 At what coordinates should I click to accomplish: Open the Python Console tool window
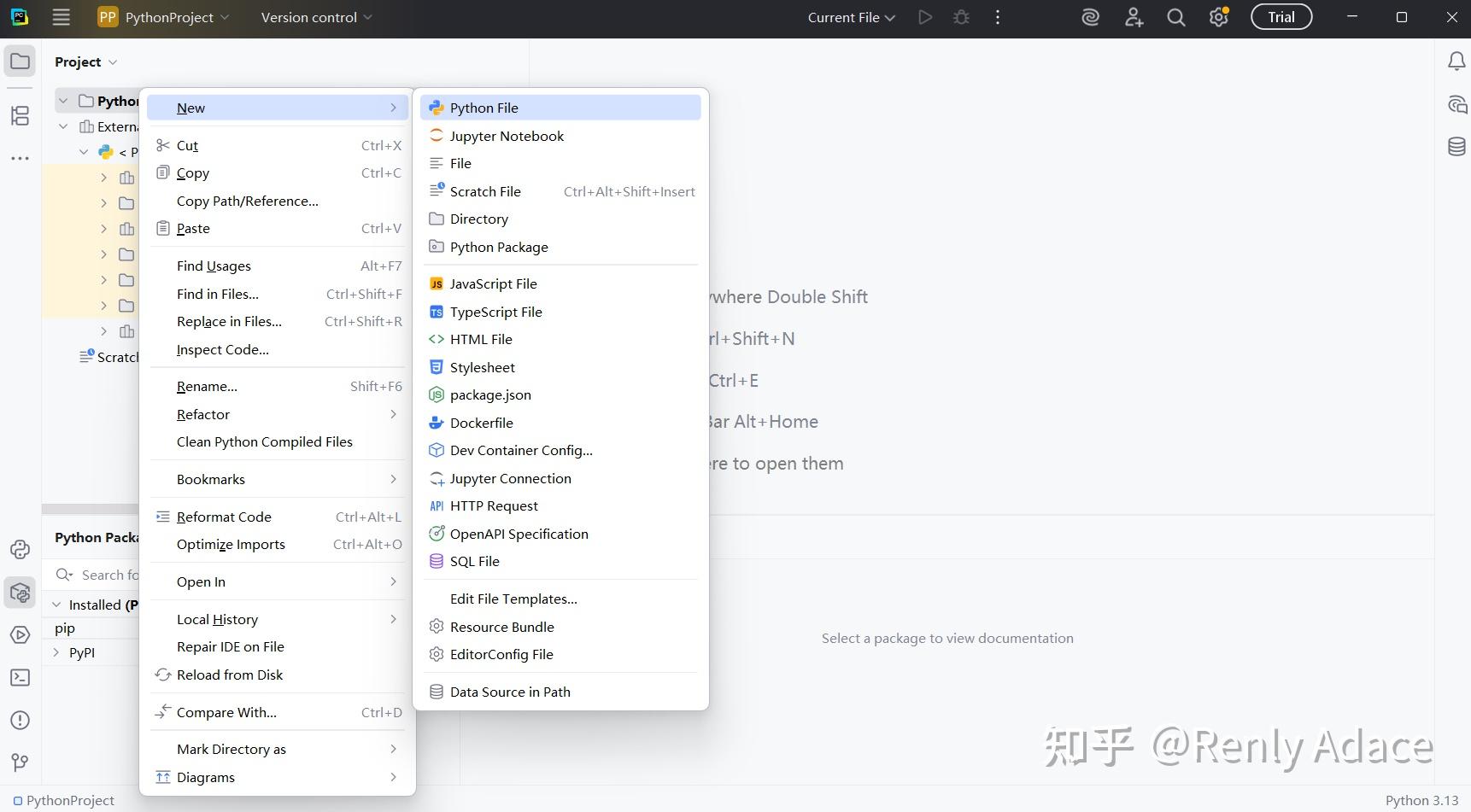[x=20, y=550]
